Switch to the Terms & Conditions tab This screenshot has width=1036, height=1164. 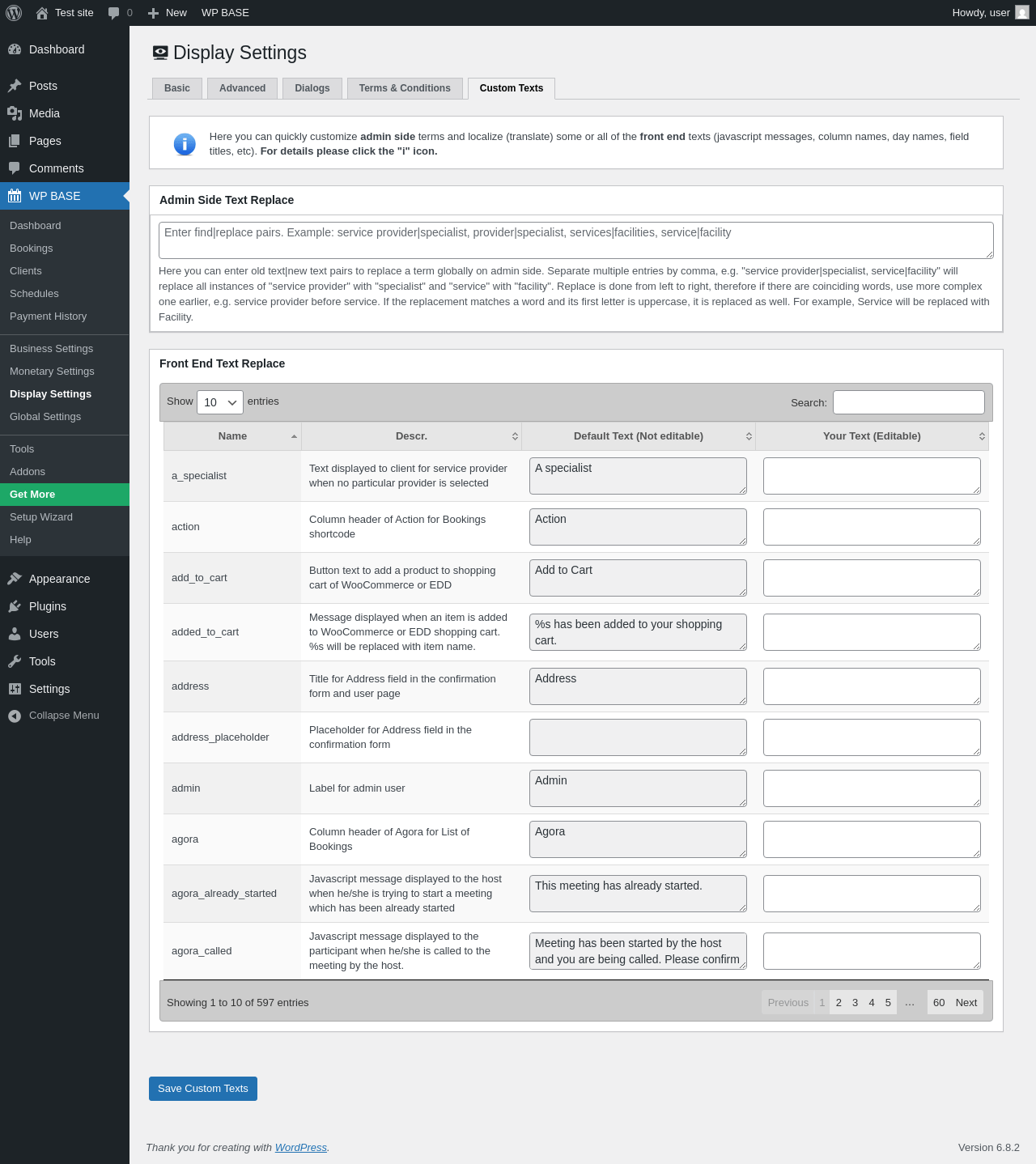point(405,88)
